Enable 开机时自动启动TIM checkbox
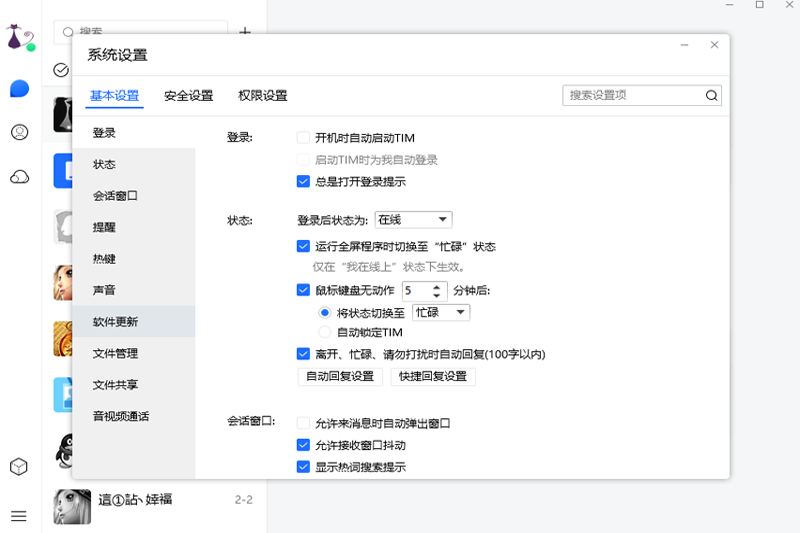Screen dimensions: 800x533 (x=303, y=138)
